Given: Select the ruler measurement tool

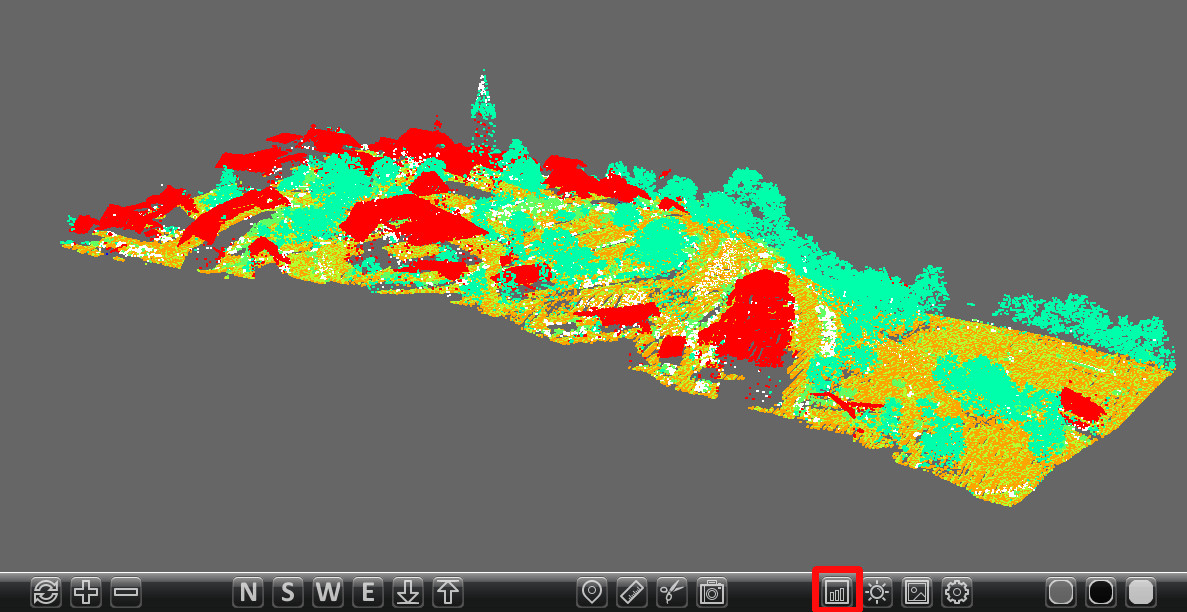Looking at the screenshot, I should 632,592.
